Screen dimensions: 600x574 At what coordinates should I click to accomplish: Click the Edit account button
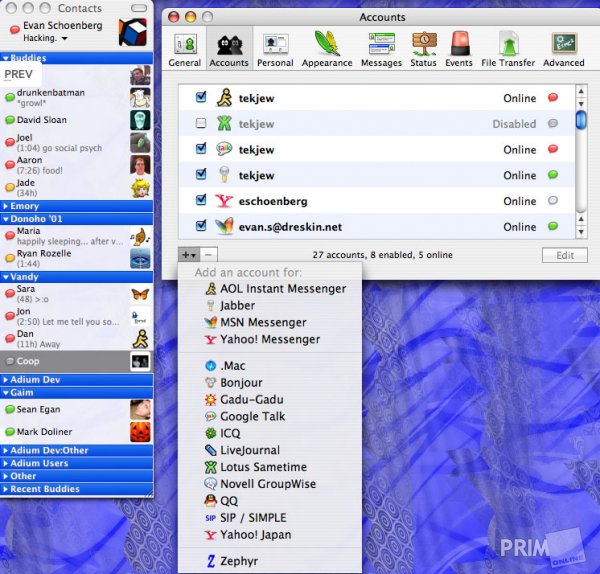pyautogui.click(x=565, y=255)
